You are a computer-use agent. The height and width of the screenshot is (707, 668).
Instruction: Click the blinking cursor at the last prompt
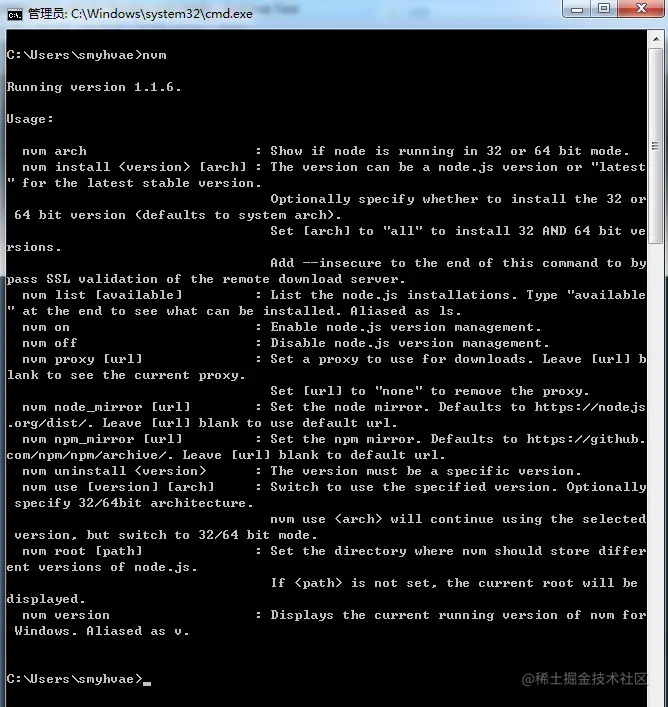(147, 684)
